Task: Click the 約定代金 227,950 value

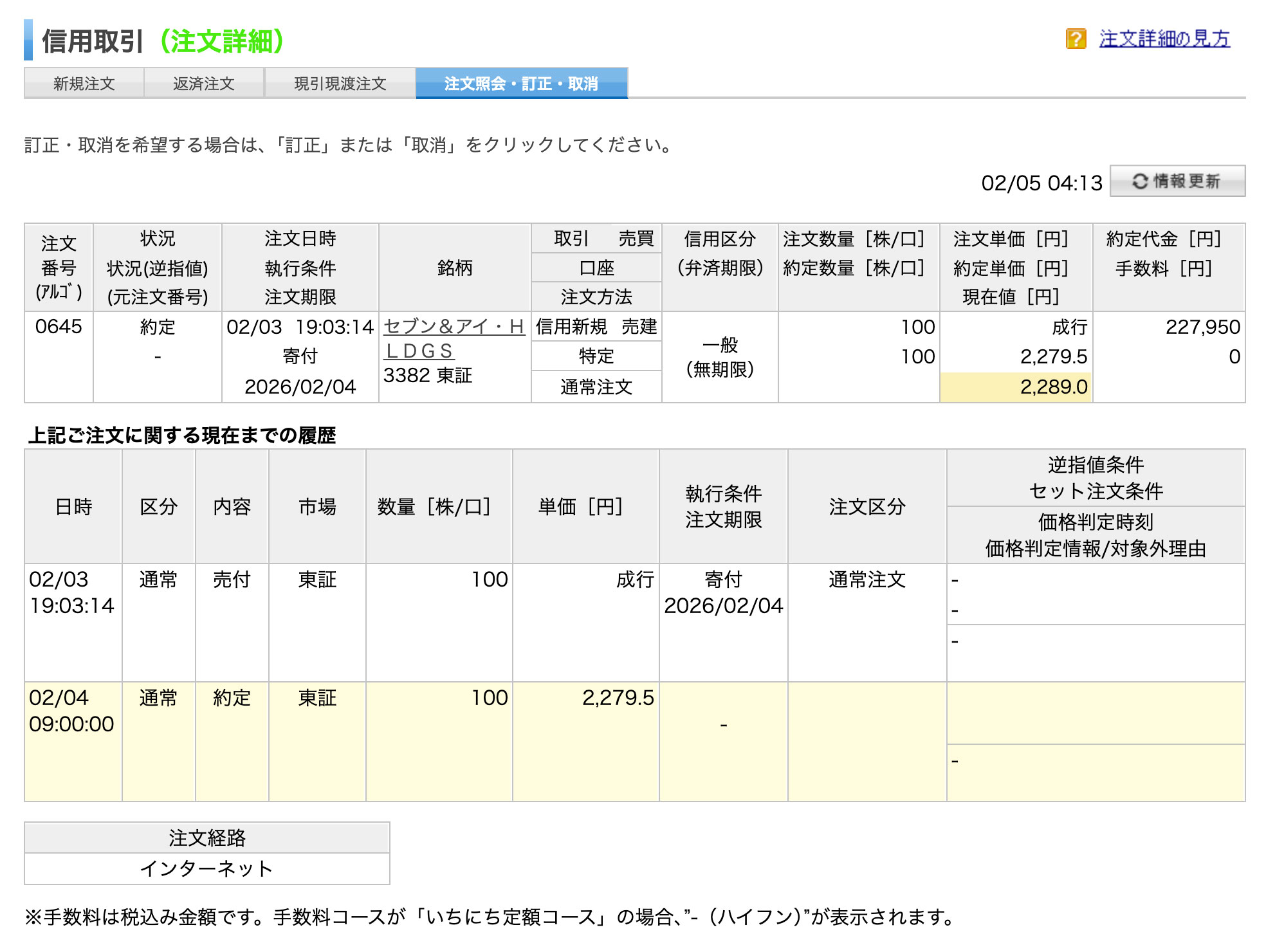Action: click(x=1202, y=327)
